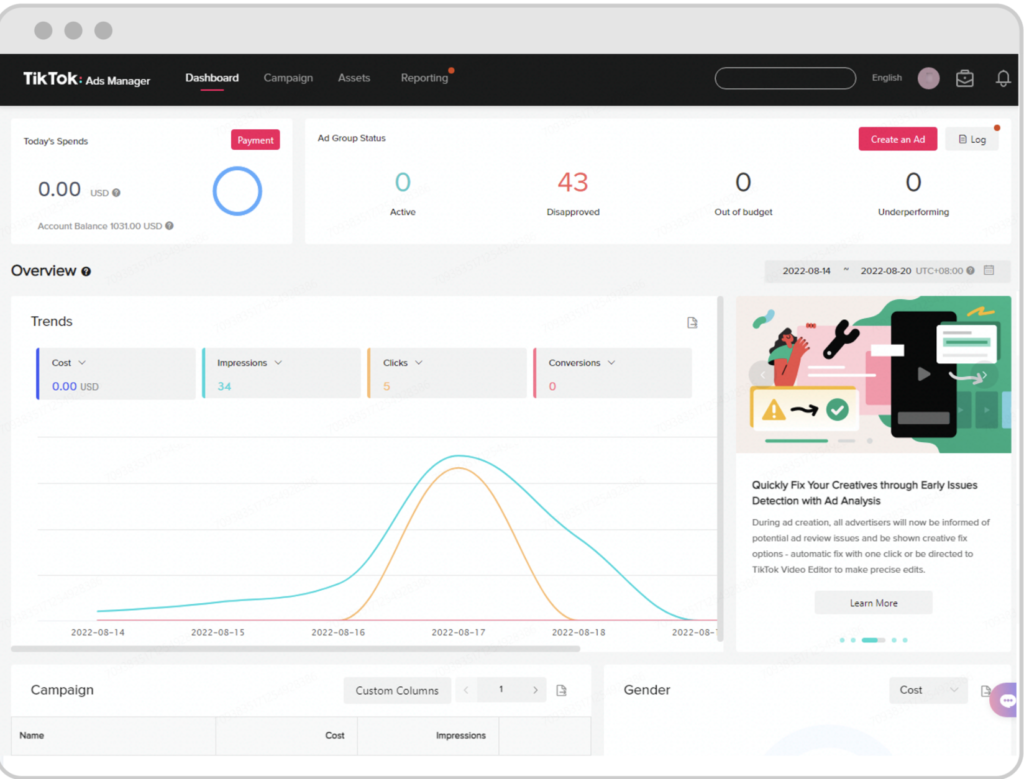Click the Create an Ad button
1024x779 pixels.
[x=897, y=139]
